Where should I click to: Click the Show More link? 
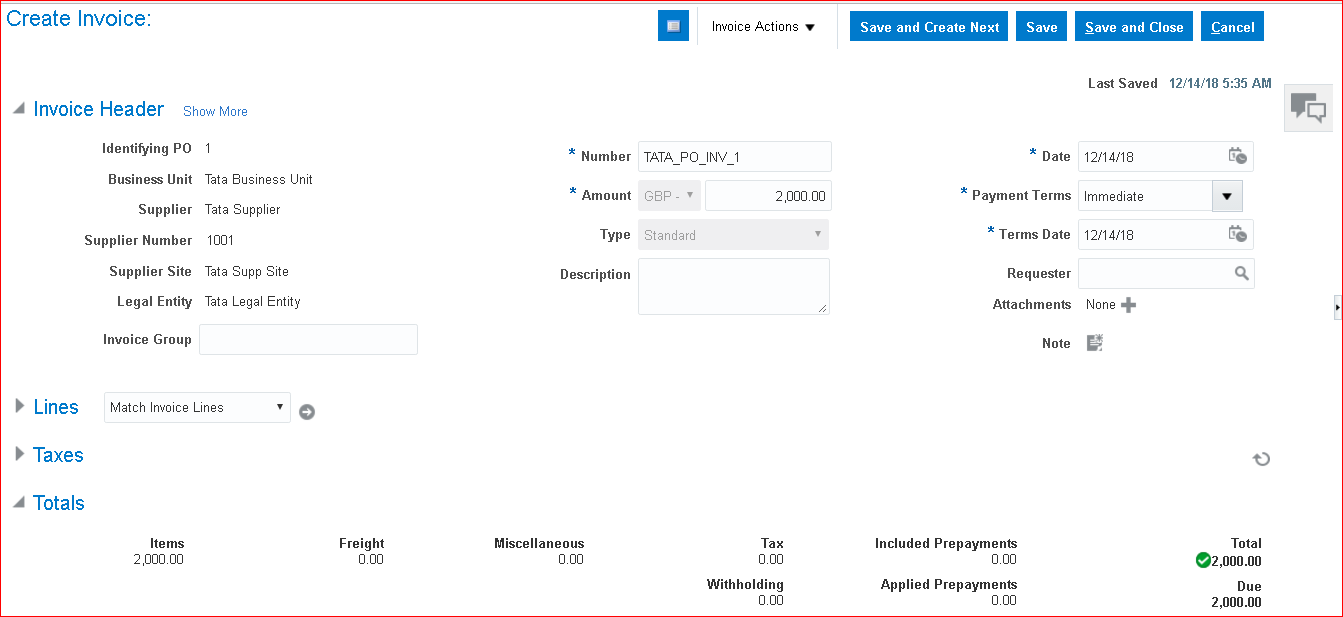point(215,111)
